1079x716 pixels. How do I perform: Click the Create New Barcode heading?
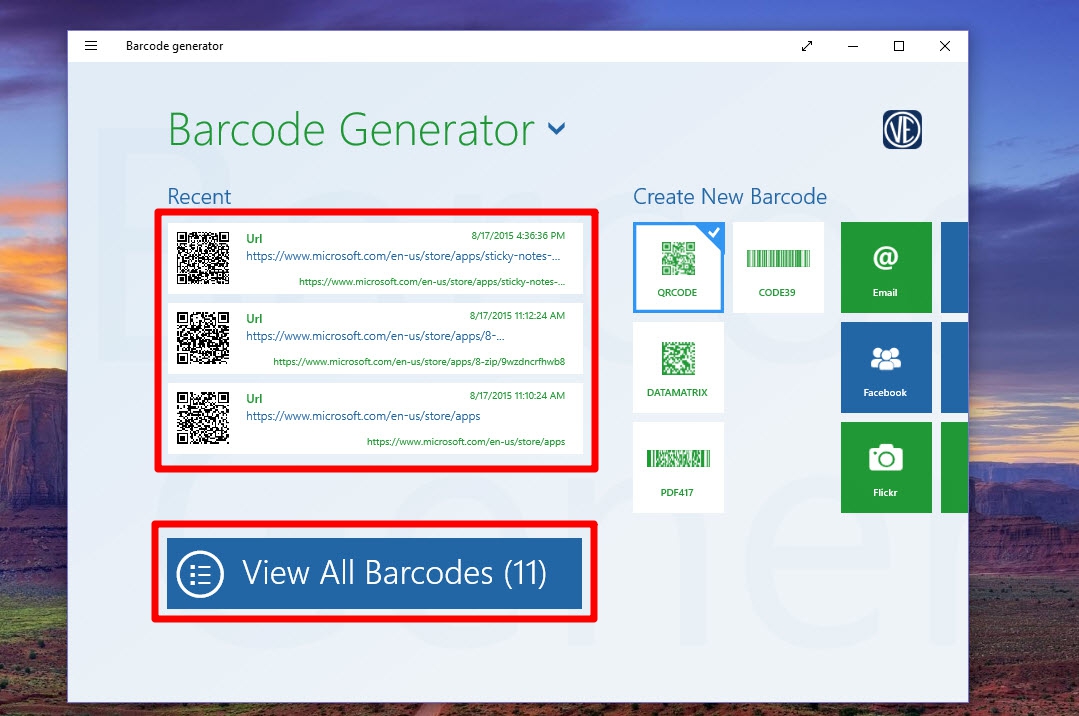coord(730,197)
